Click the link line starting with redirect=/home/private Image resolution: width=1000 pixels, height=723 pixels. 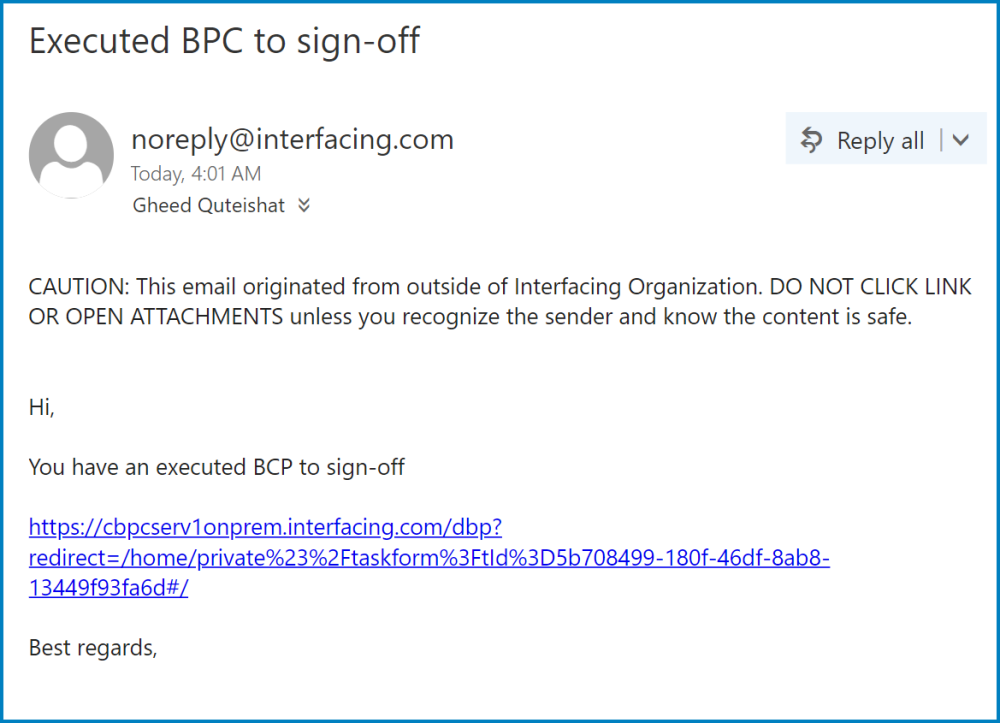click(x=429, y=558)
